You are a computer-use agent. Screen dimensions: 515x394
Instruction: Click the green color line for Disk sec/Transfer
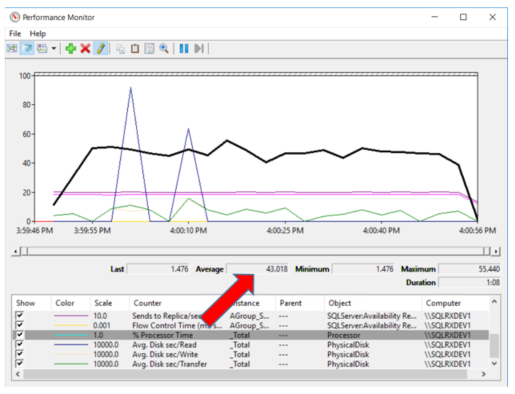(71, 364)
